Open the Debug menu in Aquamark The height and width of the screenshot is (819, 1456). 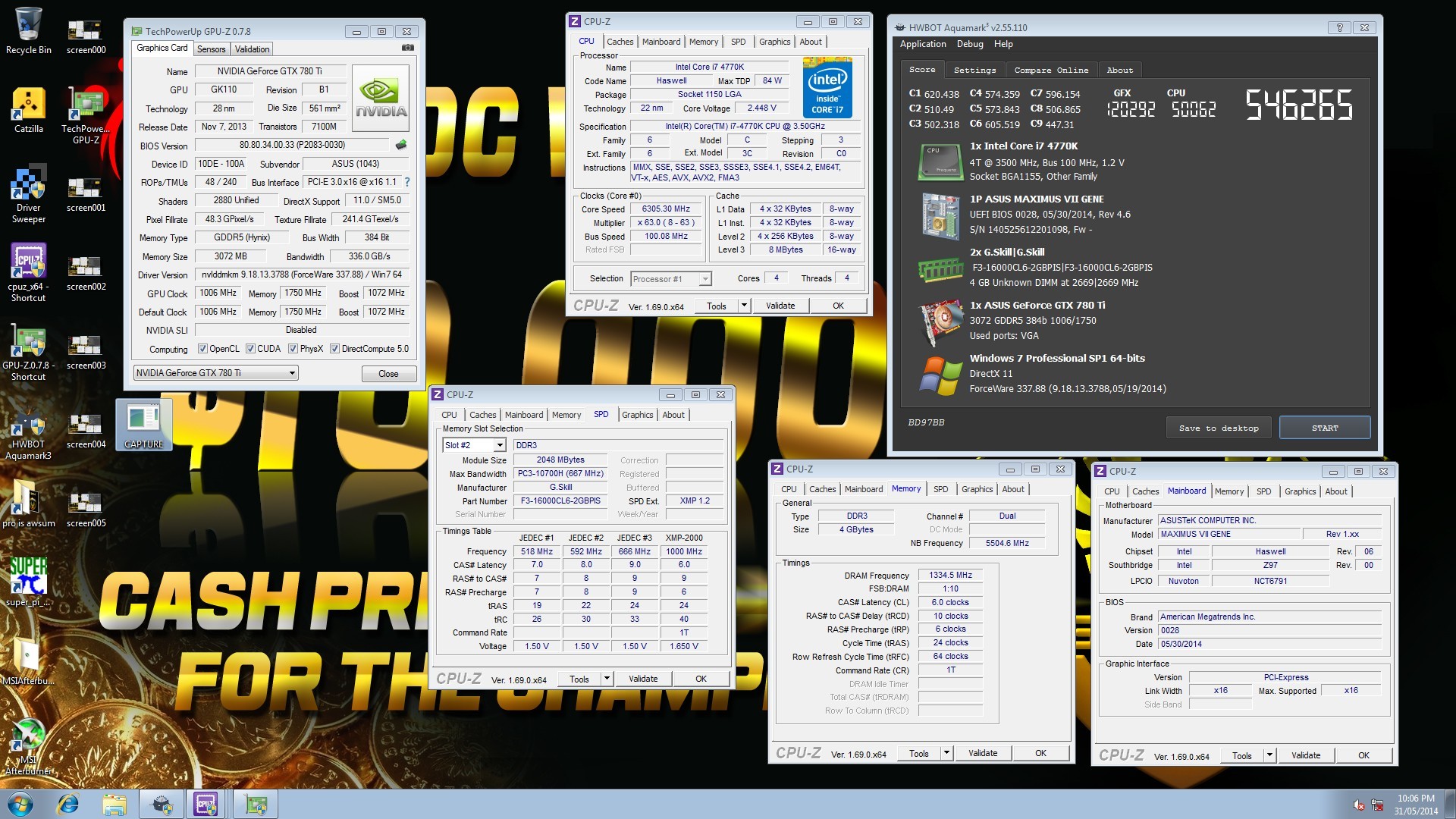tap(970, 44)
